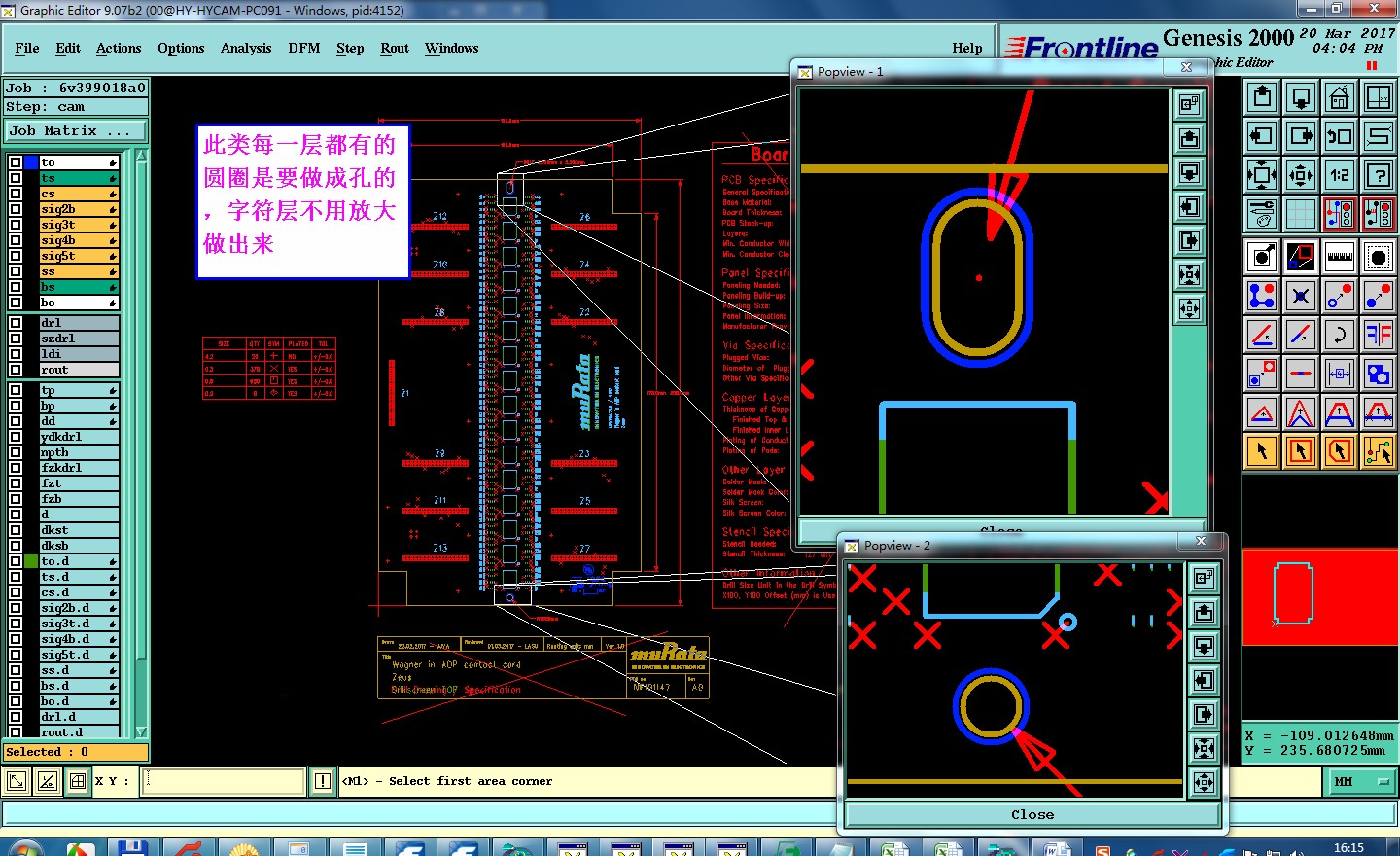Open the Help menu
The image size is (1400, 856).
pos(967,48)
